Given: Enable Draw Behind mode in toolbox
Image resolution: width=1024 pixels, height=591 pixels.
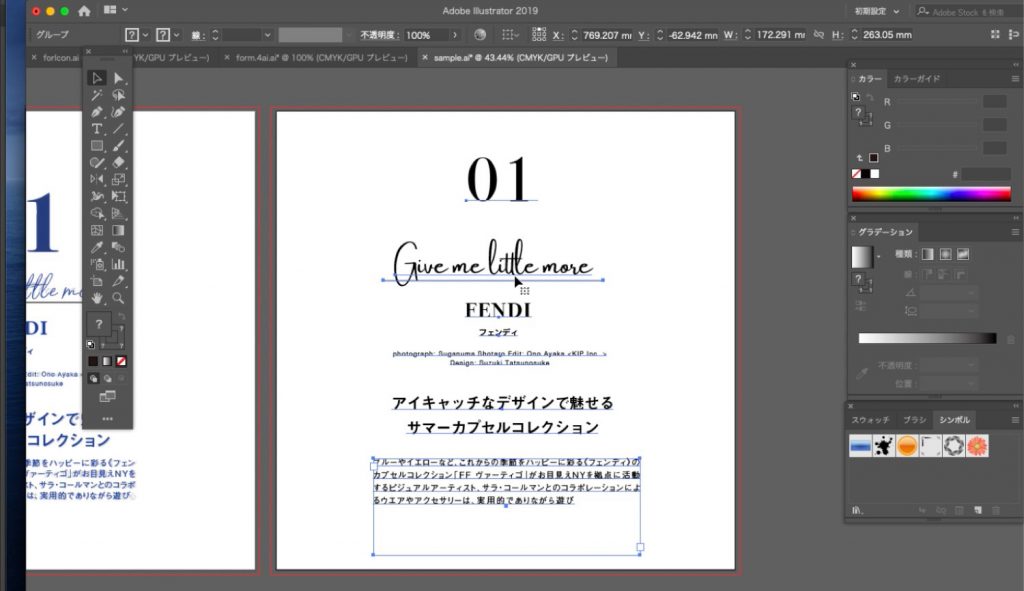Looking at the screenshot, I should point(108,378).
